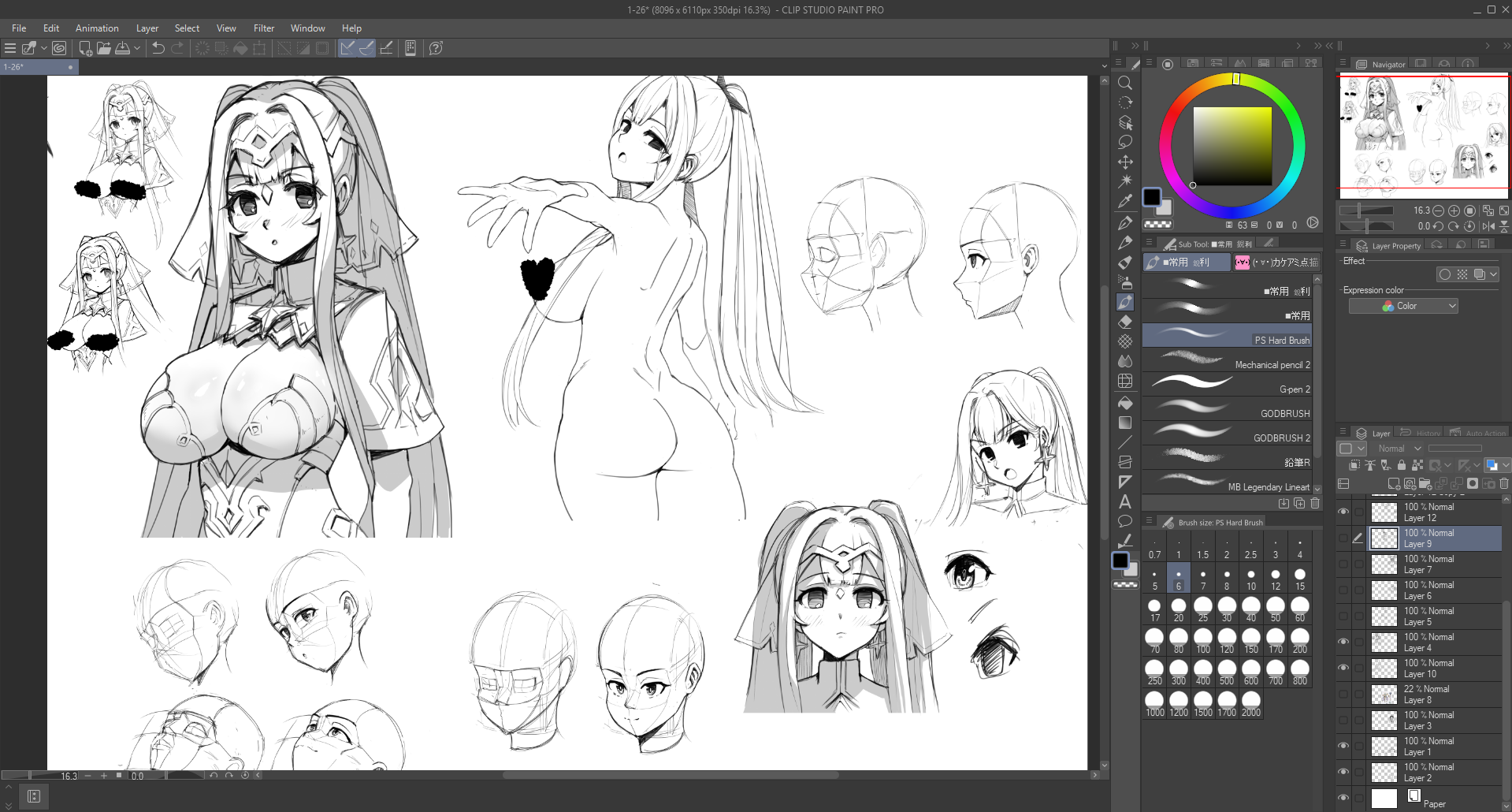Add a new raster layer
This screenshot has width=1512, height=812.
[1394, 483]
